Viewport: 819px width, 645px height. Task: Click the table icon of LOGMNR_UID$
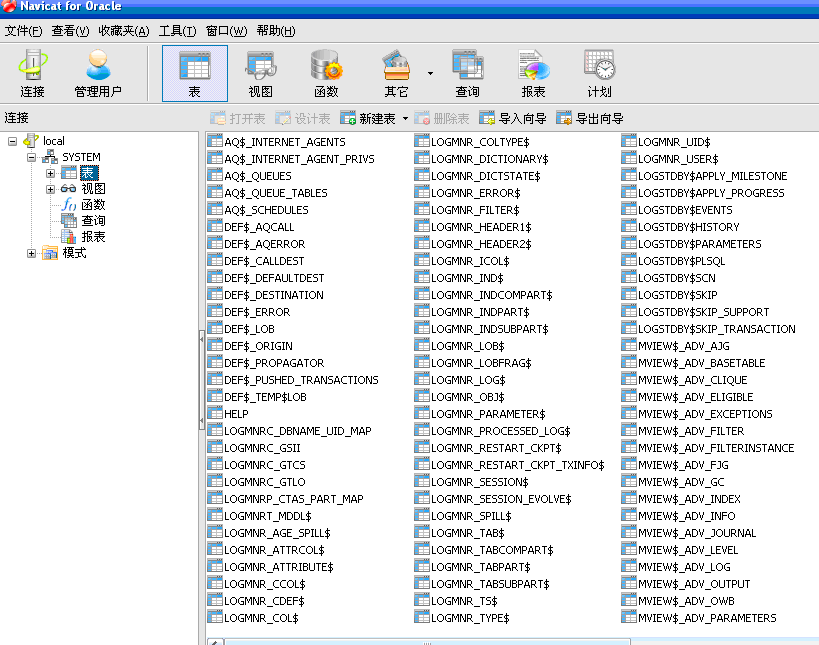[x=629, y=142]
